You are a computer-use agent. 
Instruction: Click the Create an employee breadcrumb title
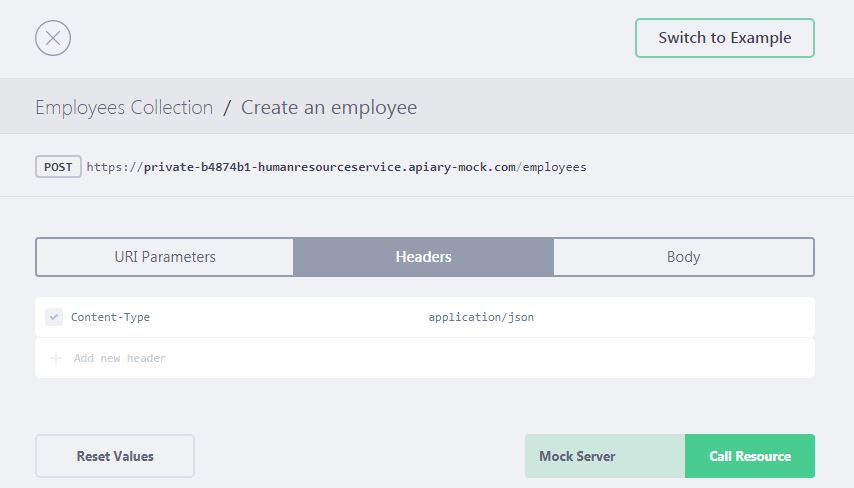pyautogui.click(x=329, y=107)
